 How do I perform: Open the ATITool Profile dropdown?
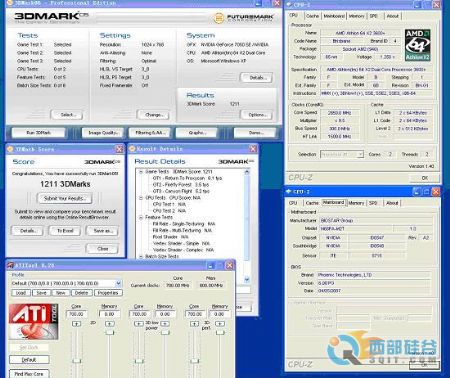point(118,283)
